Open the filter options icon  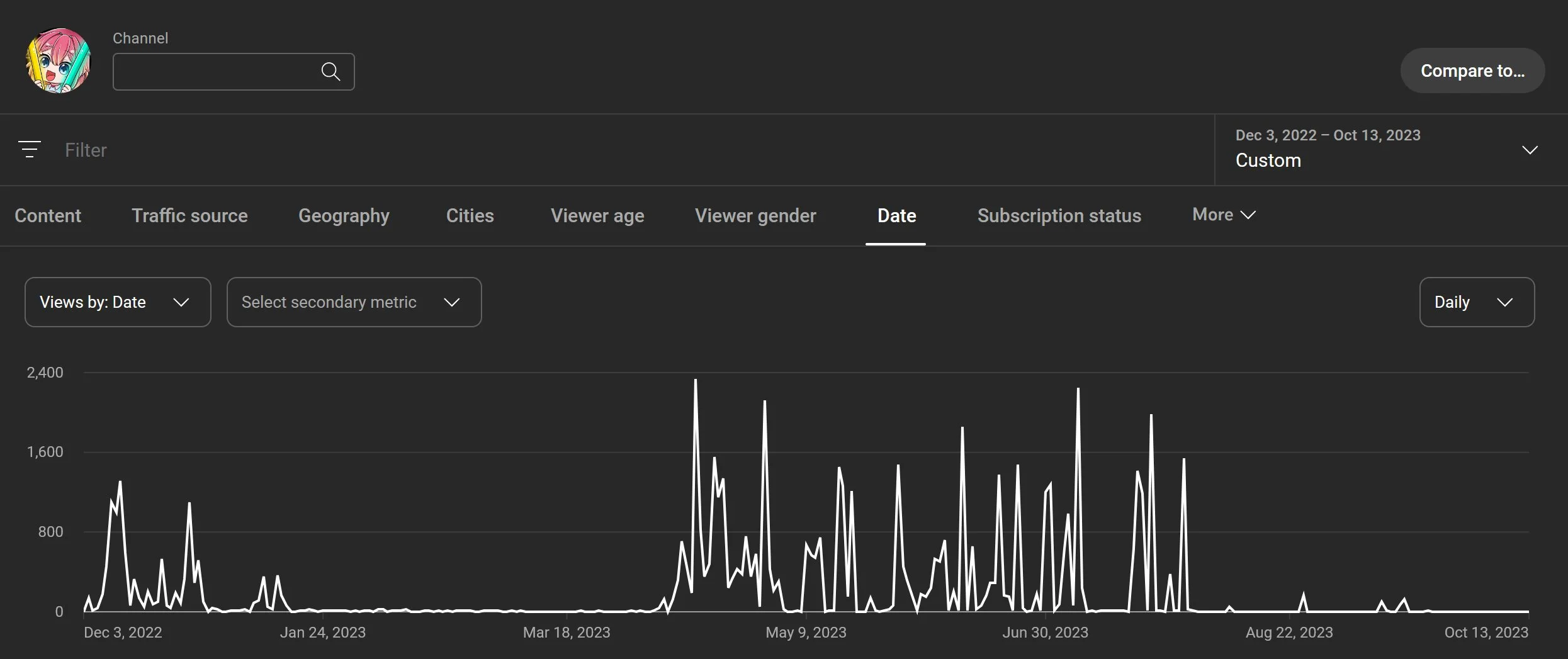pos(30,149)
